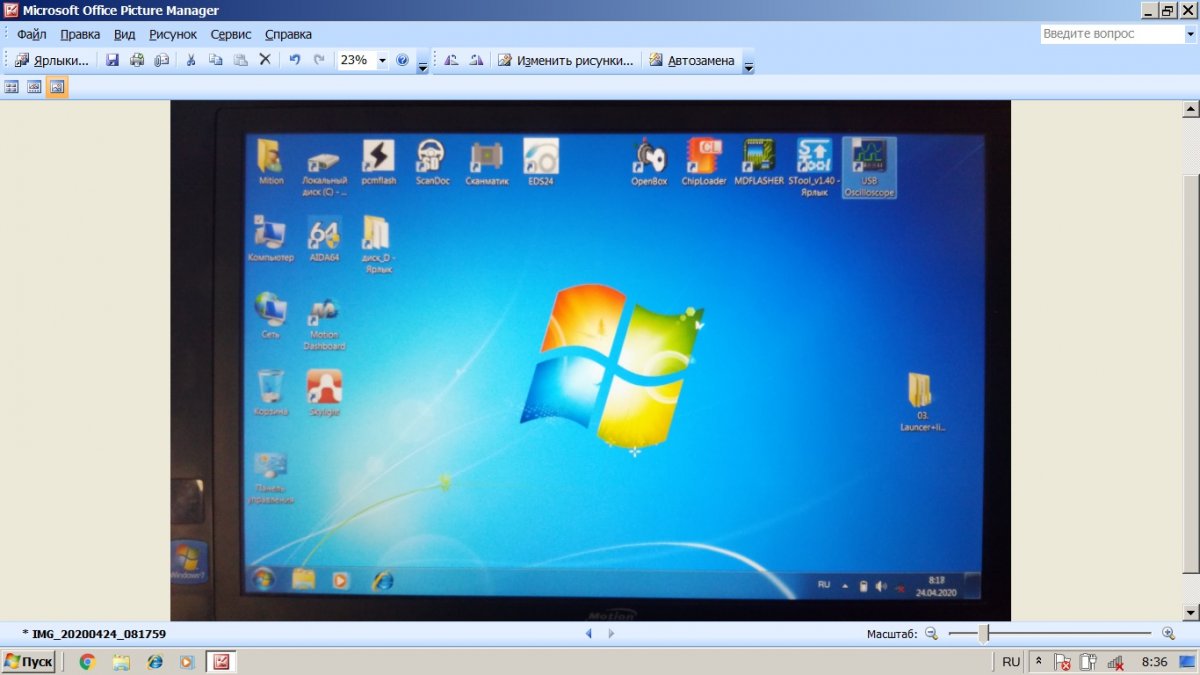The width and height of the screenshot is (1200, 675).
Task: Switch to thumbnail view icon
Action: tap(12, 87)
